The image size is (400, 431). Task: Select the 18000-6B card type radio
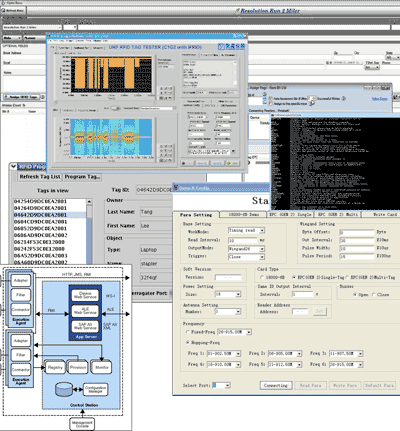click(x=262, y=277)
